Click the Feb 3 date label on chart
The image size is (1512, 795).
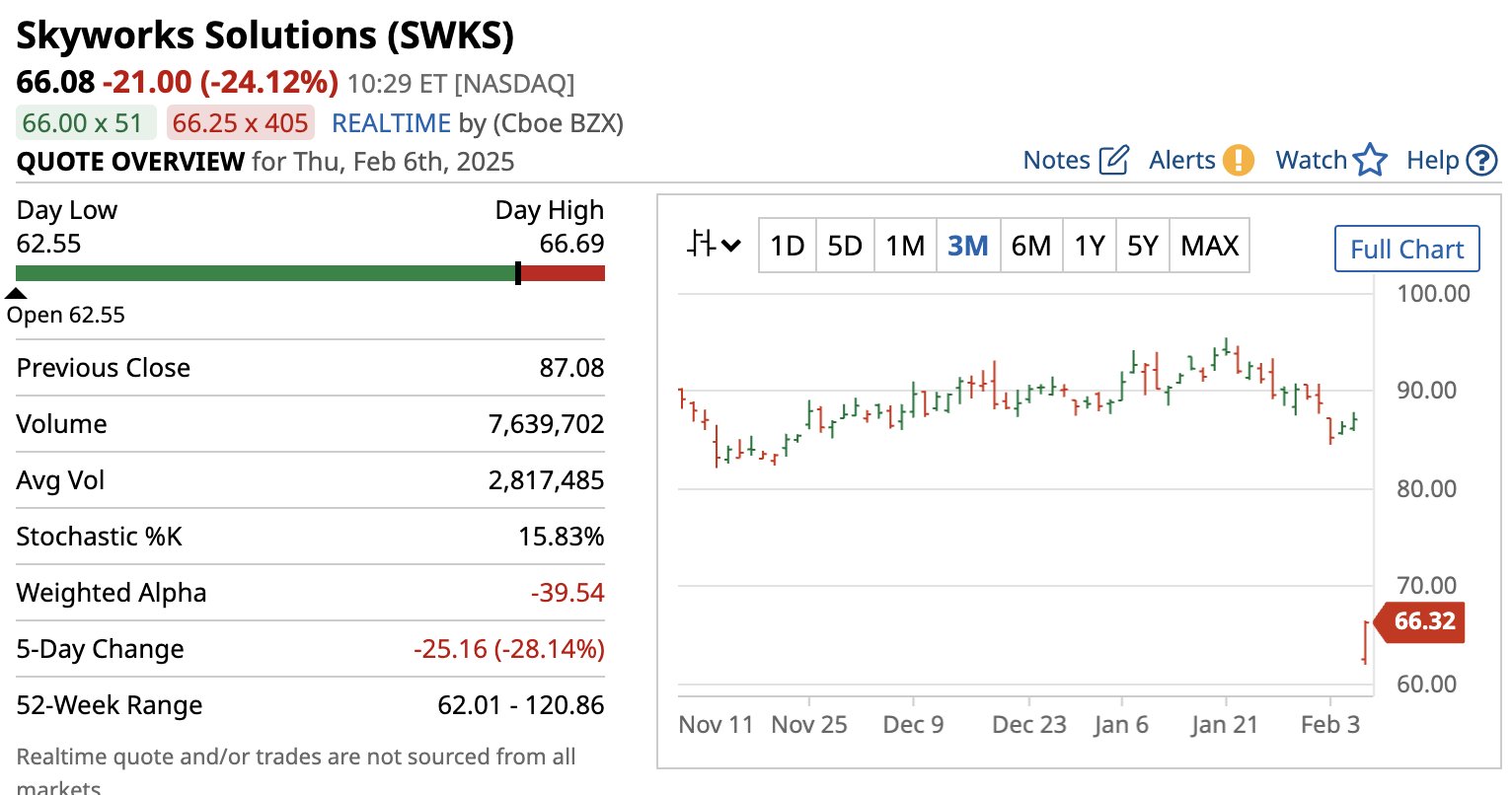point(1330,725)
